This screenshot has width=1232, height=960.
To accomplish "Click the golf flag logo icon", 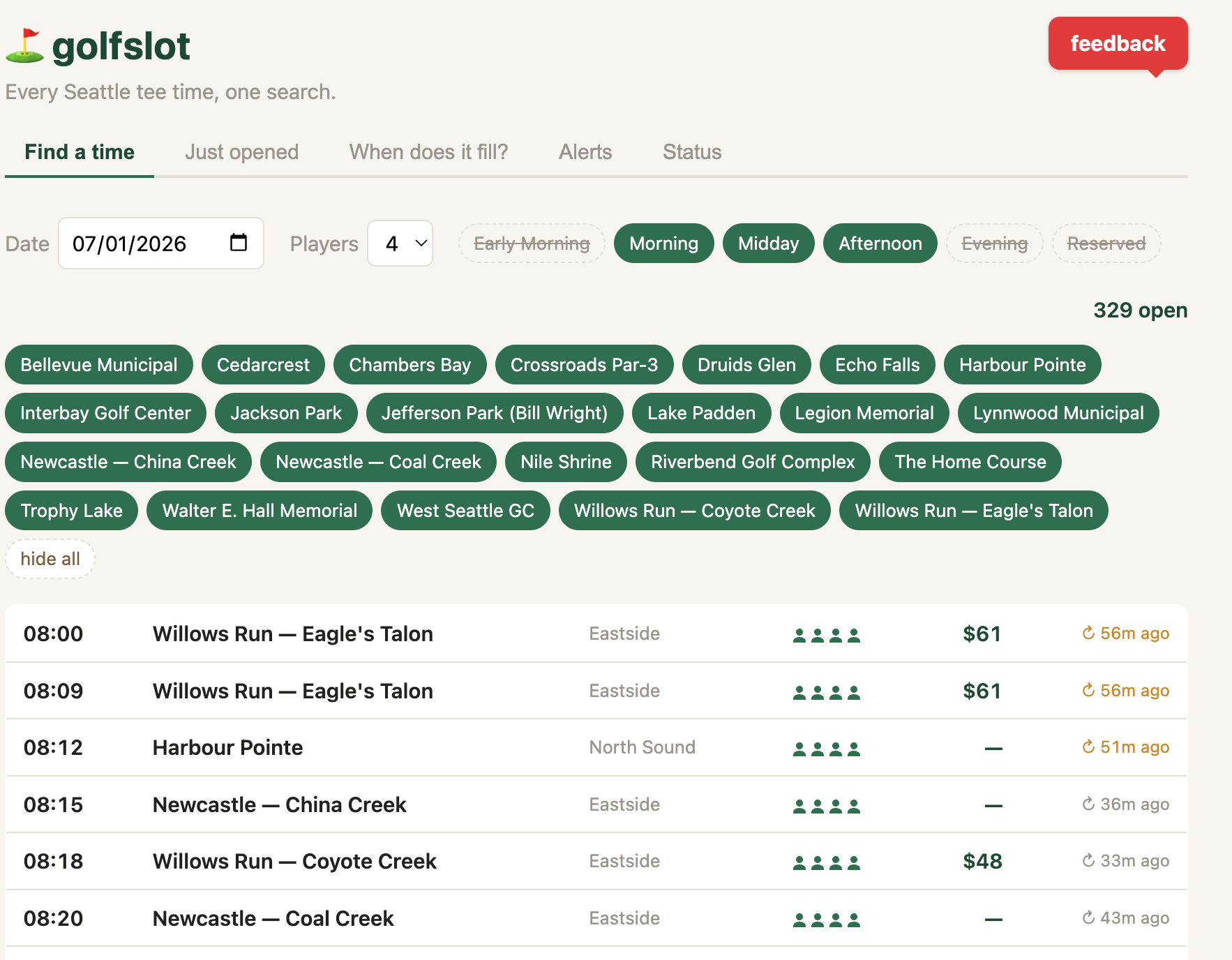I will (25, 46).
